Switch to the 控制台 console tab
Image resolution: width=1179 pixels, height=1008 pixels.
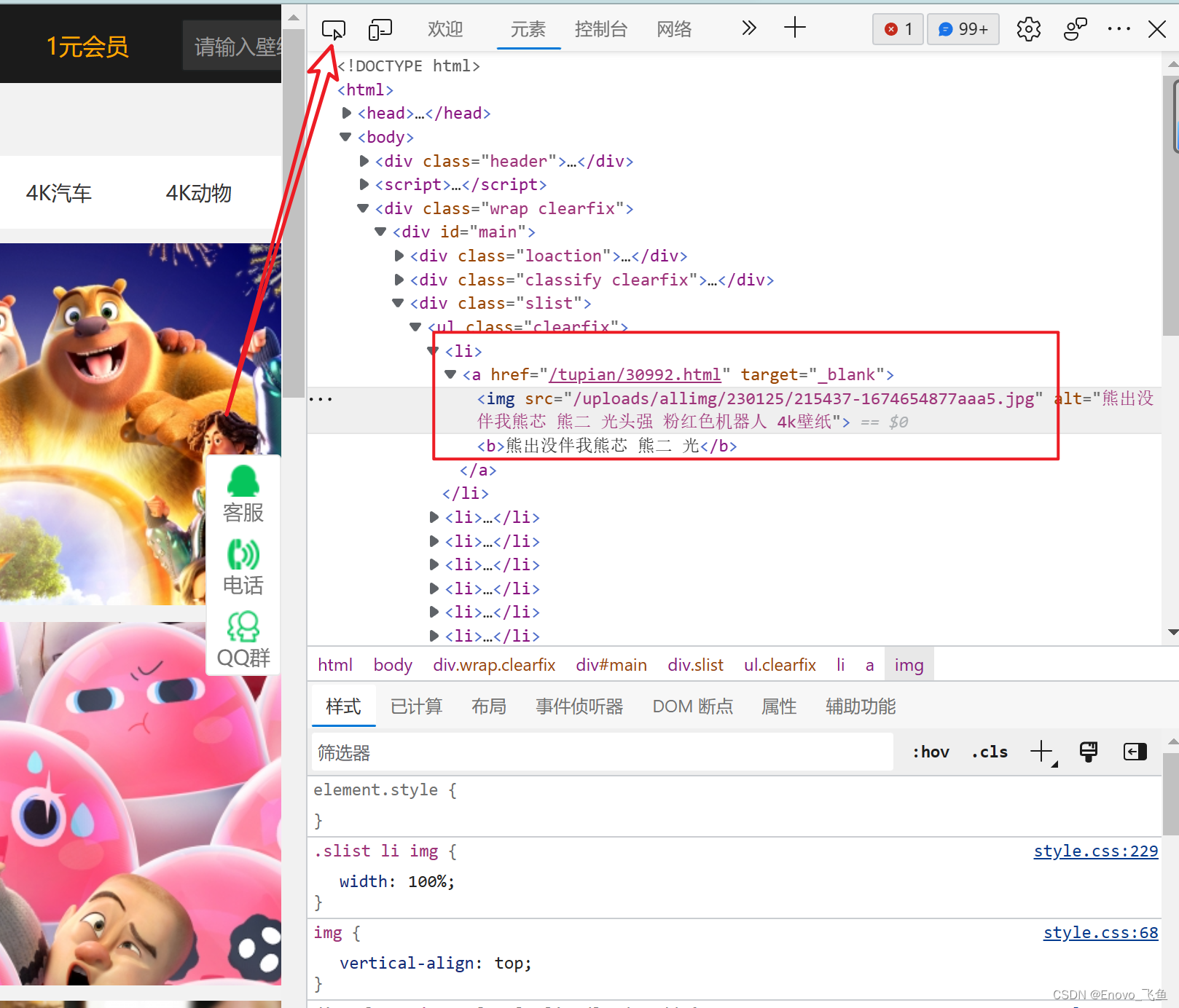pos(600,29)
